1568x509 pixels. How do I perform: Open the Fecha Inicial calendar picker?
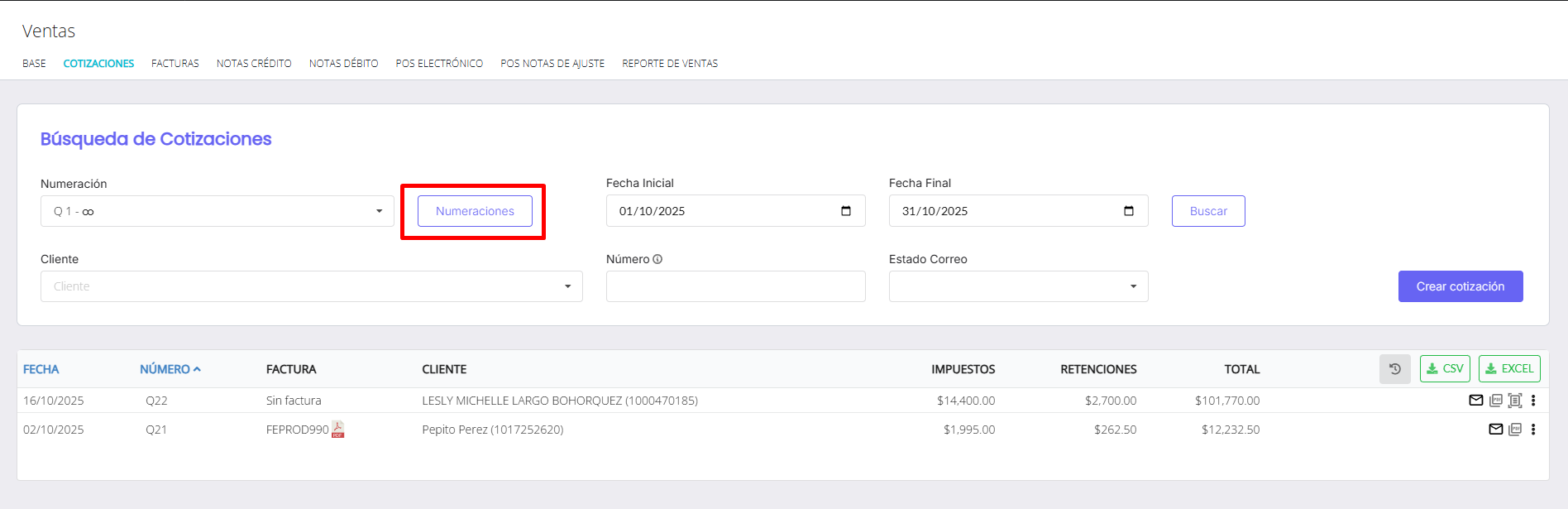pos(845,211)
